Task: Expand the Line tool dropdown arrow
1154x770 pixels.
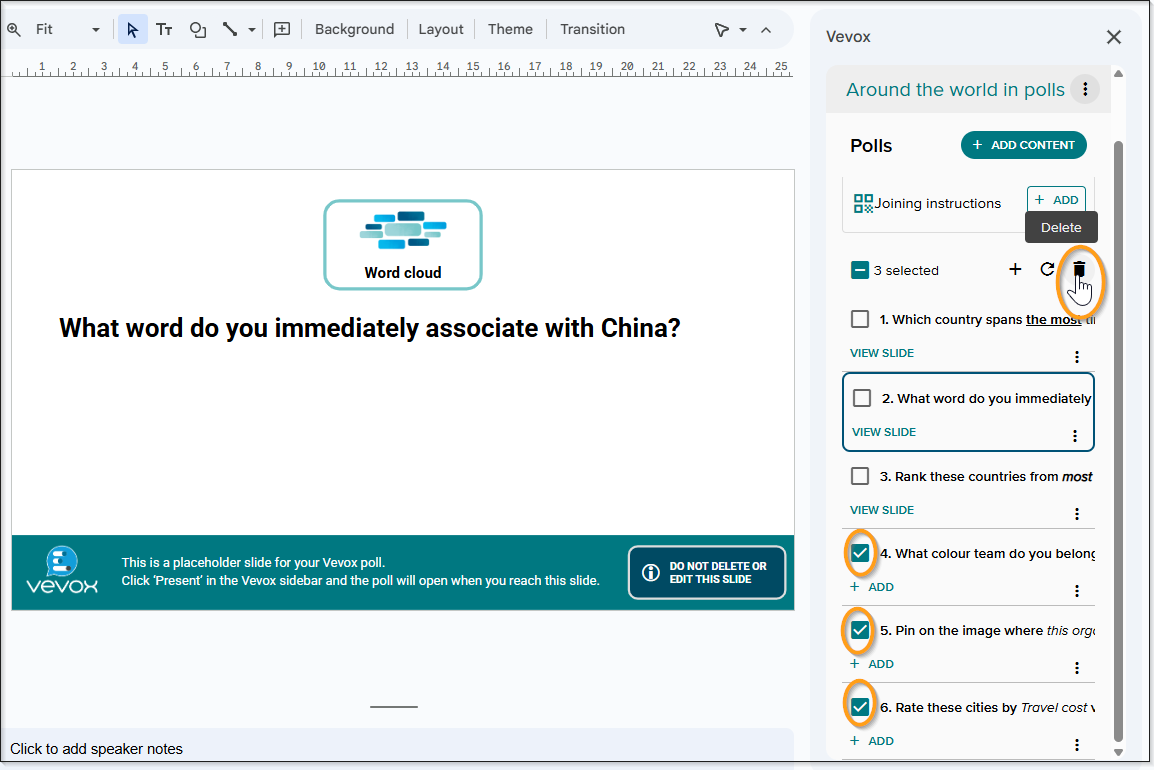Action: [252, 30]
